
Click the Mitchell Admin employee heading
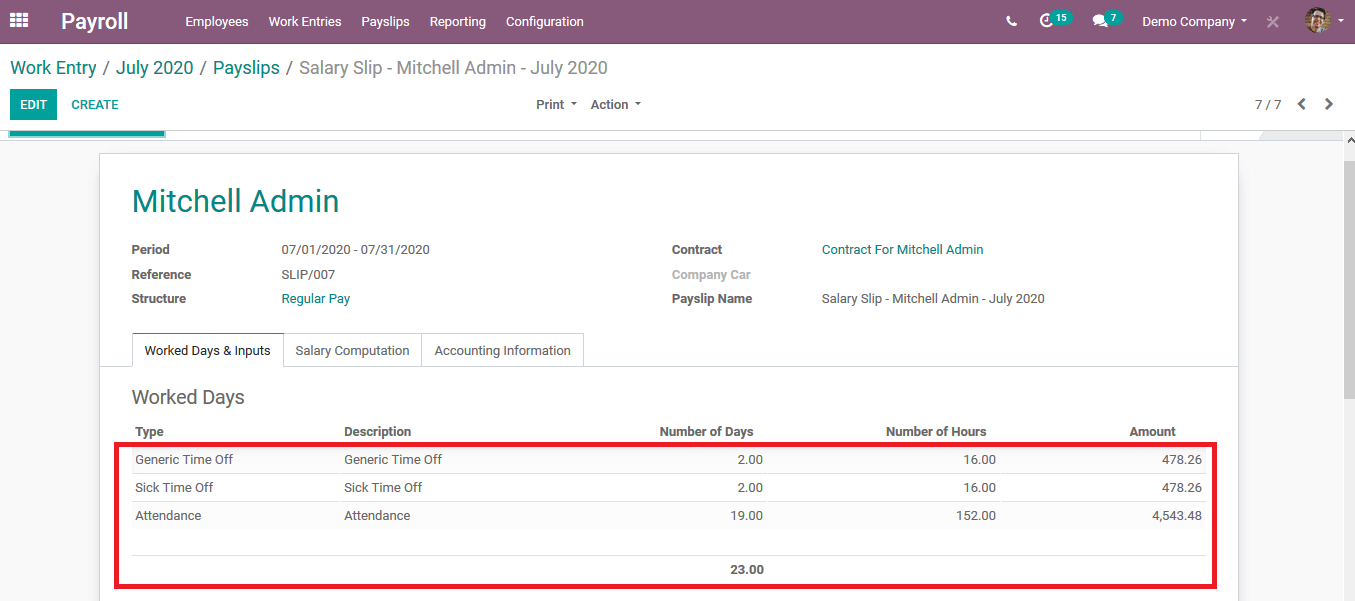pos(235,201)
